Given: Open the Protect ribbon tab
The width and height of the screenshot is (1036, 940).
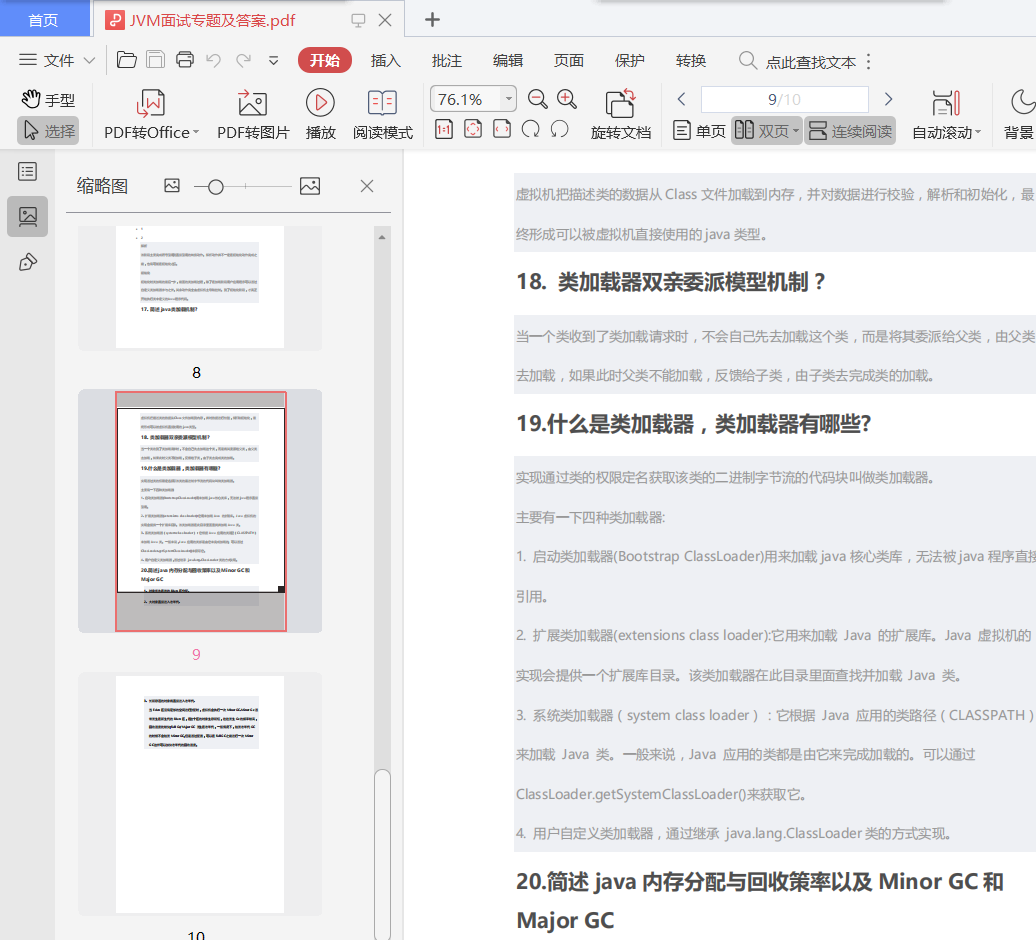Looking at the screenshot, I should point(630,61).
